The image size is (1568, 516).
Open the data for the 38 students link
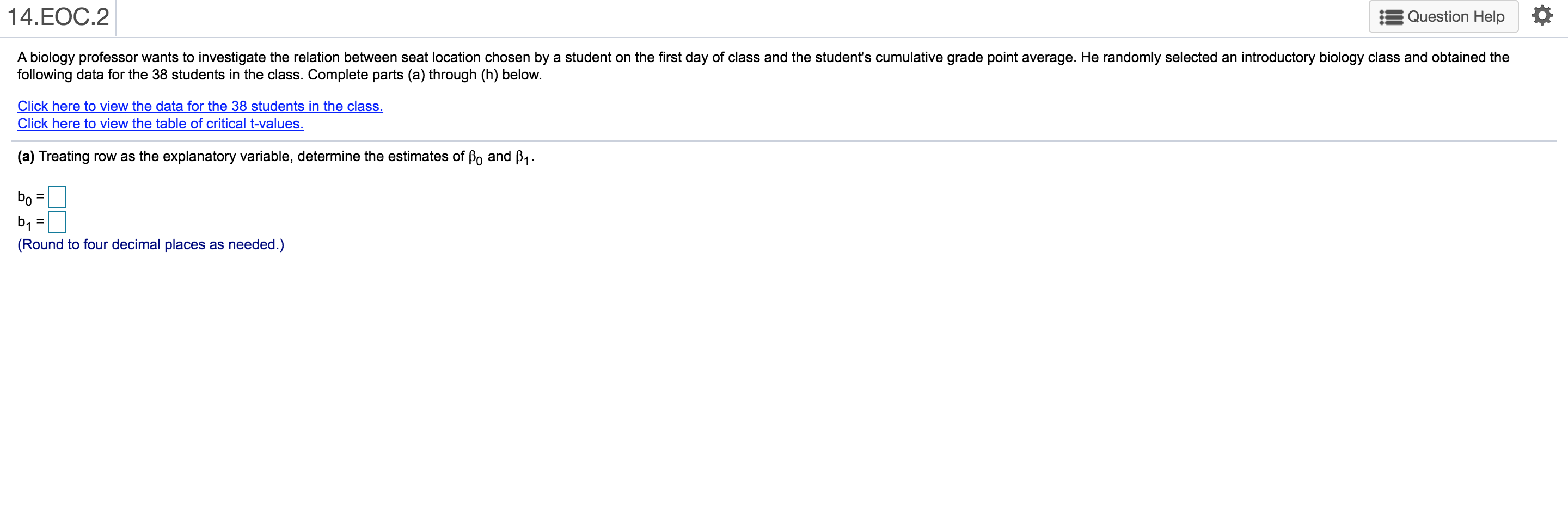point(200,107)
